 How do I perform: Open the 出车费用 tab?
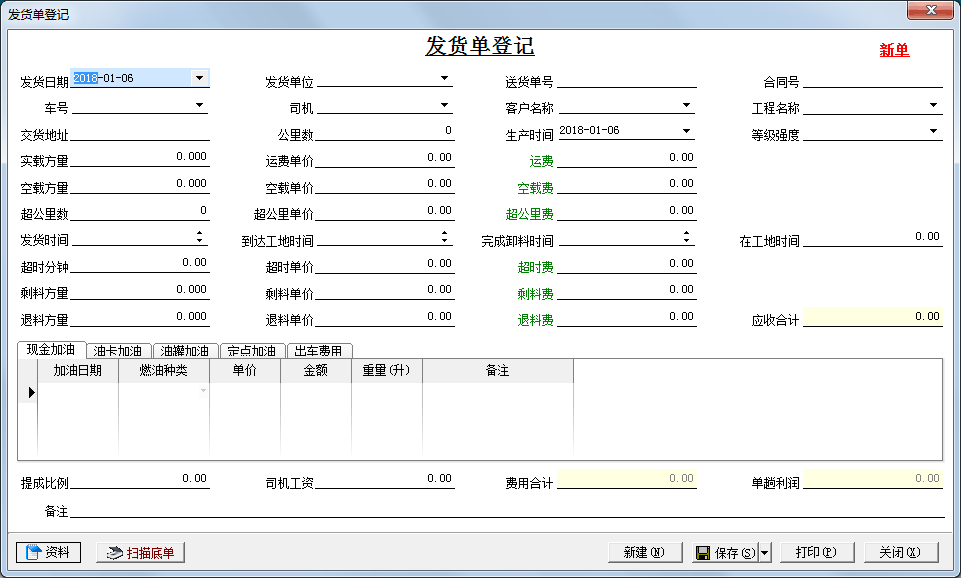[x=319, y=351]
